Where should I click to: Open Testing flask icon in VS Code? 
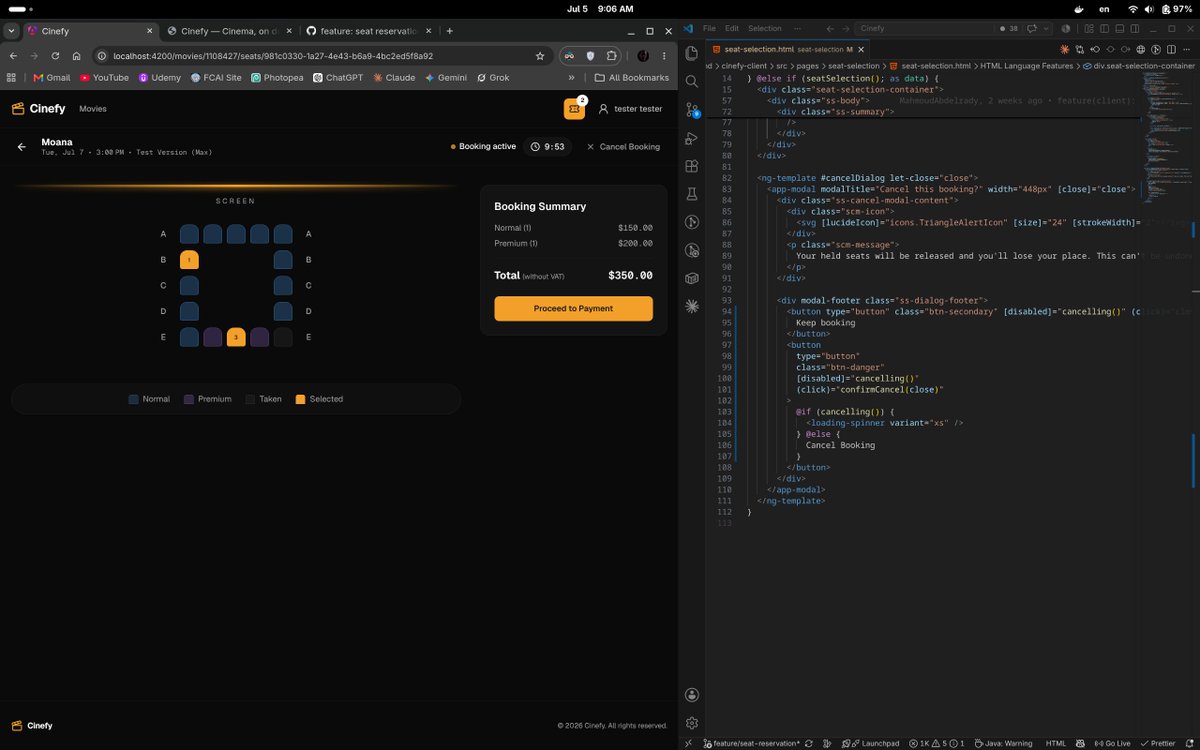point(691,194)
